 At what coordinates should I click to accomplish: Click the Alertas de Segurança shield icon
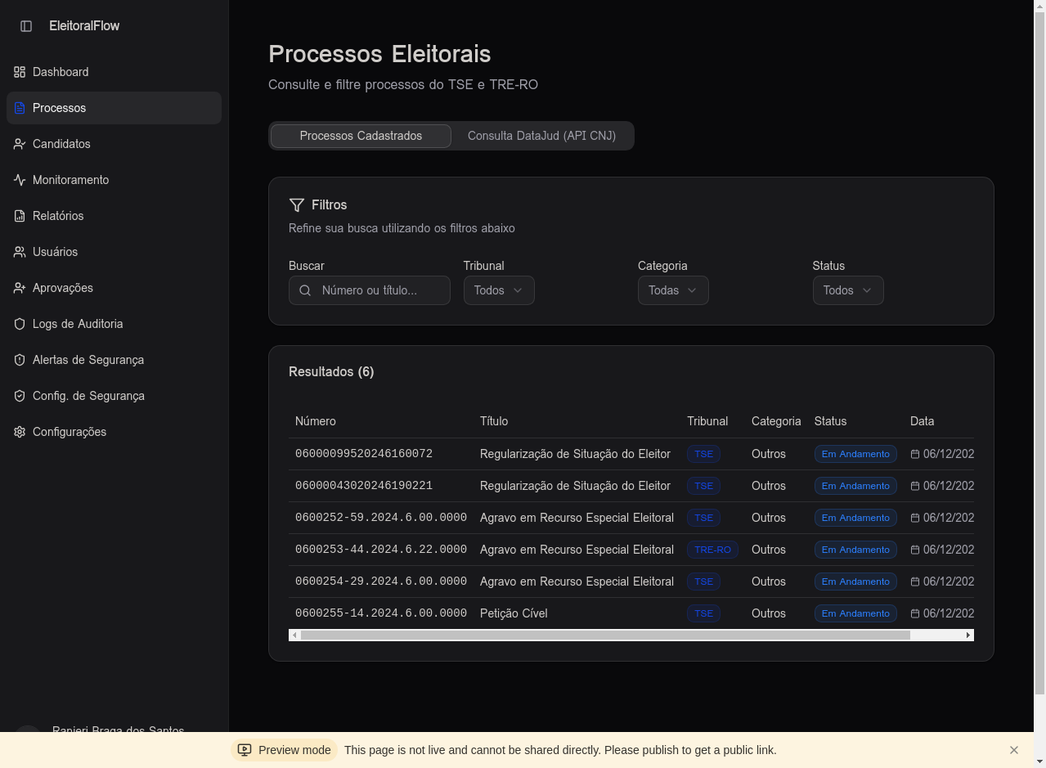tap(19, 360)
